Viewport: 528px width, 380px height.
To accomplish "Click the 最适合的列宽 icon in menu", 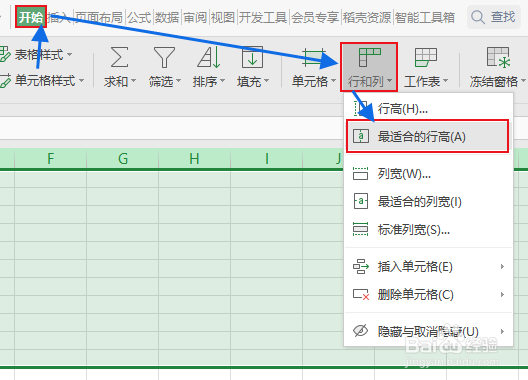I will [x=361, y=201].
